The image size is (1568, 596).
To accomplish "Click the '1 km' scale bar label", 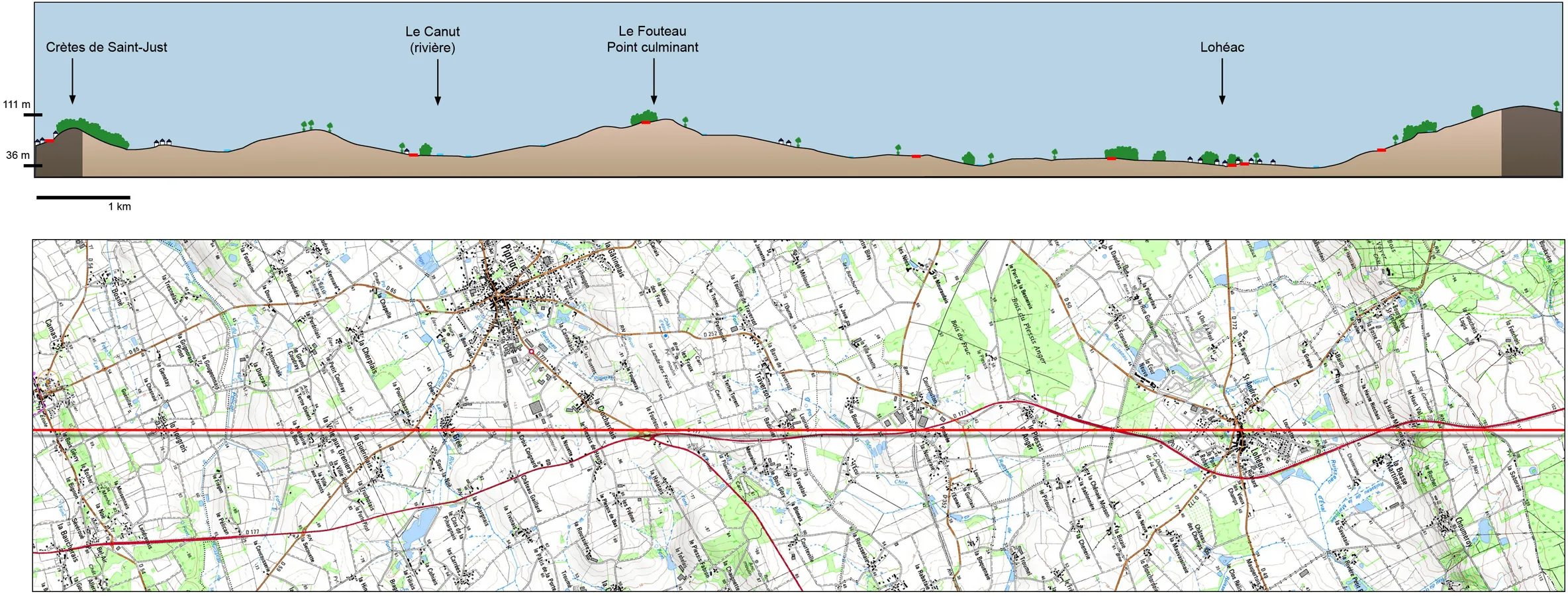I will (x=120, y=207).
